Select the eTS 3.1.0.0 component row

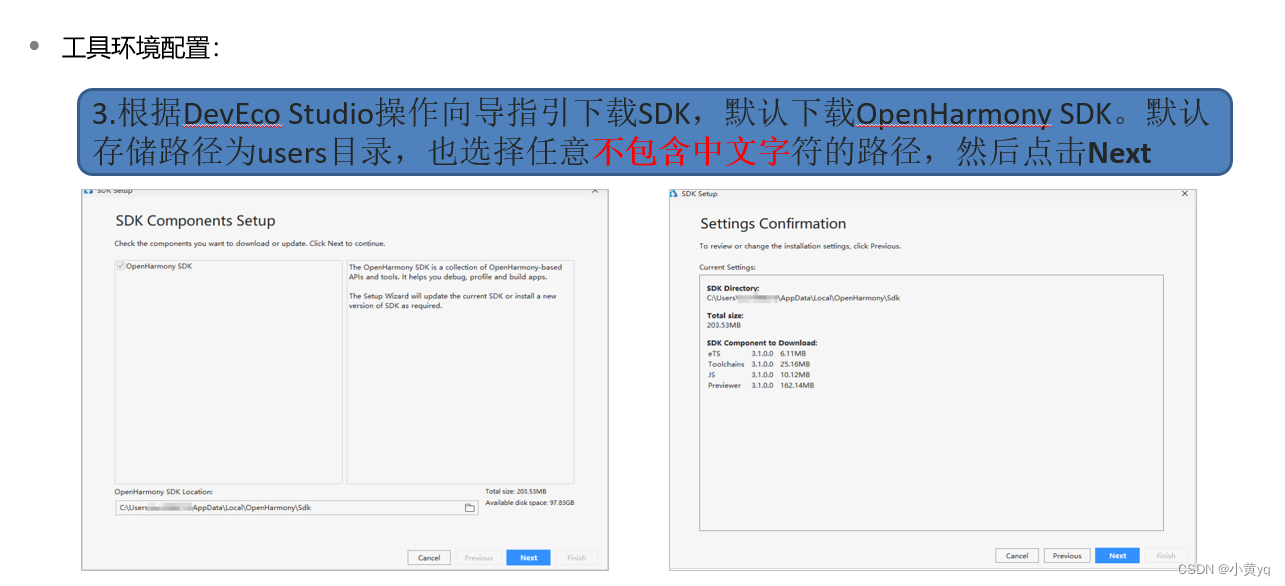[757, 354]
